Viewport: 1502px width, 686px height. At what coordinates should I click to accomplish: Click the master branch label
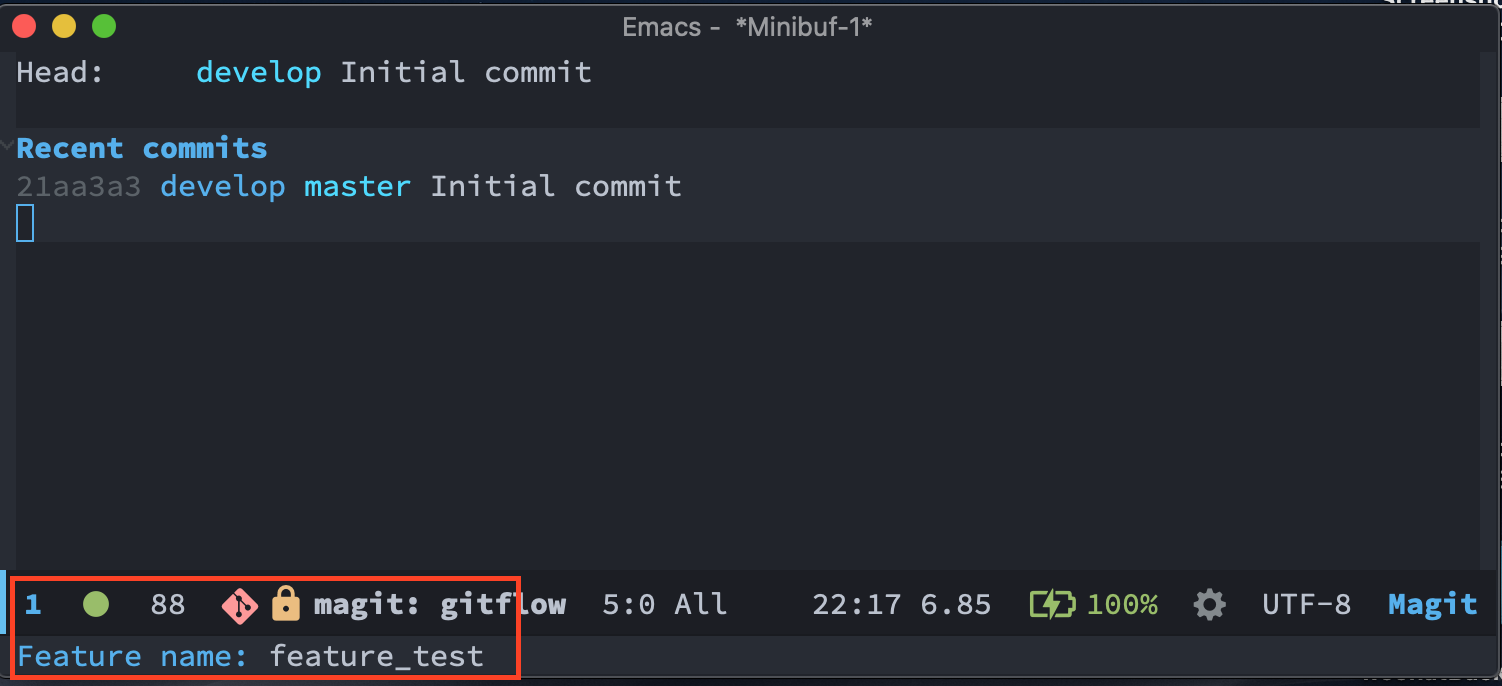(x=357, y=186)
